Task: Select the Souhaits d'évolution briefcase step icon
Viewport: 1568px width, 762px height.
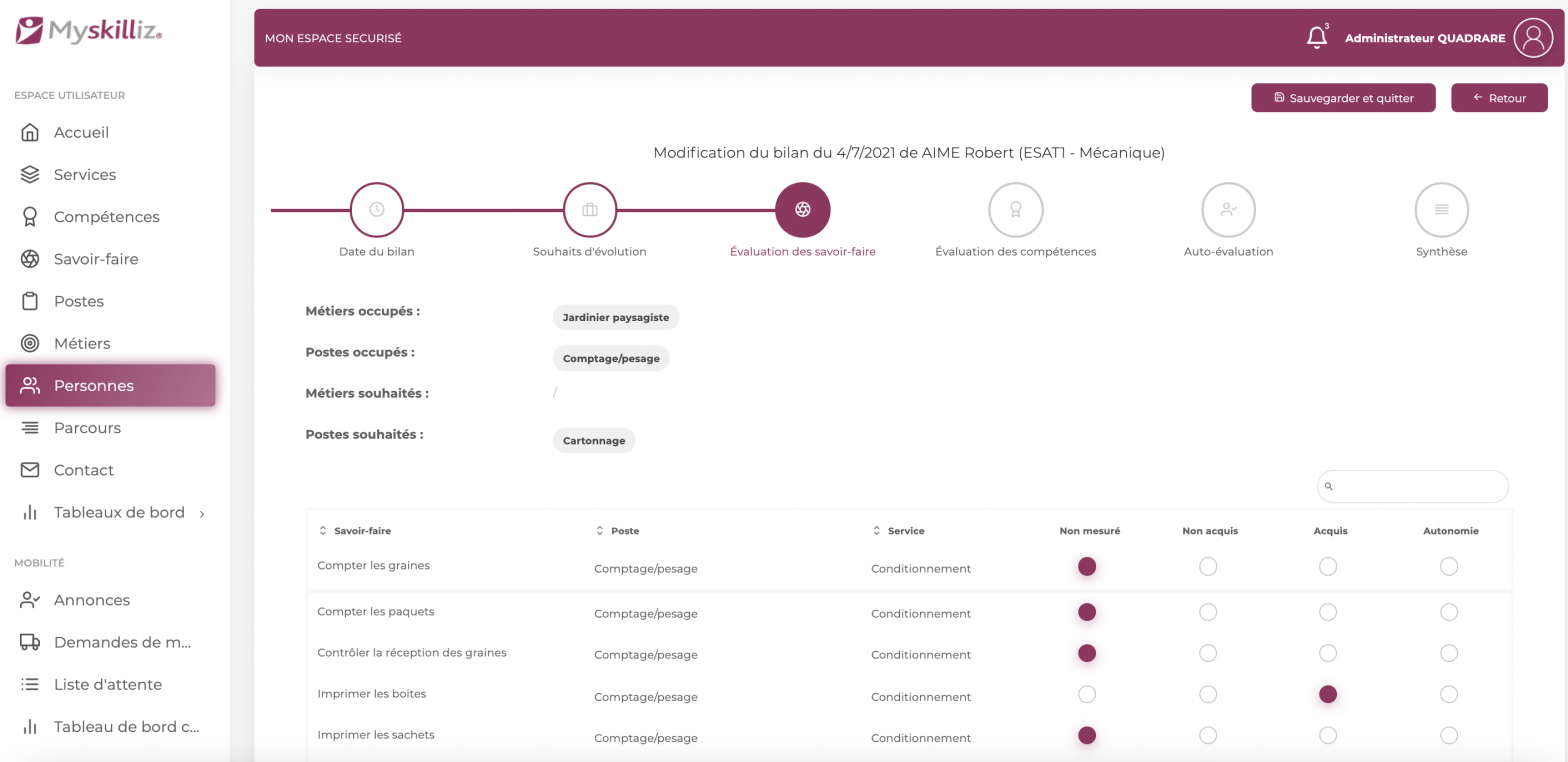Action: pos(589,210)
